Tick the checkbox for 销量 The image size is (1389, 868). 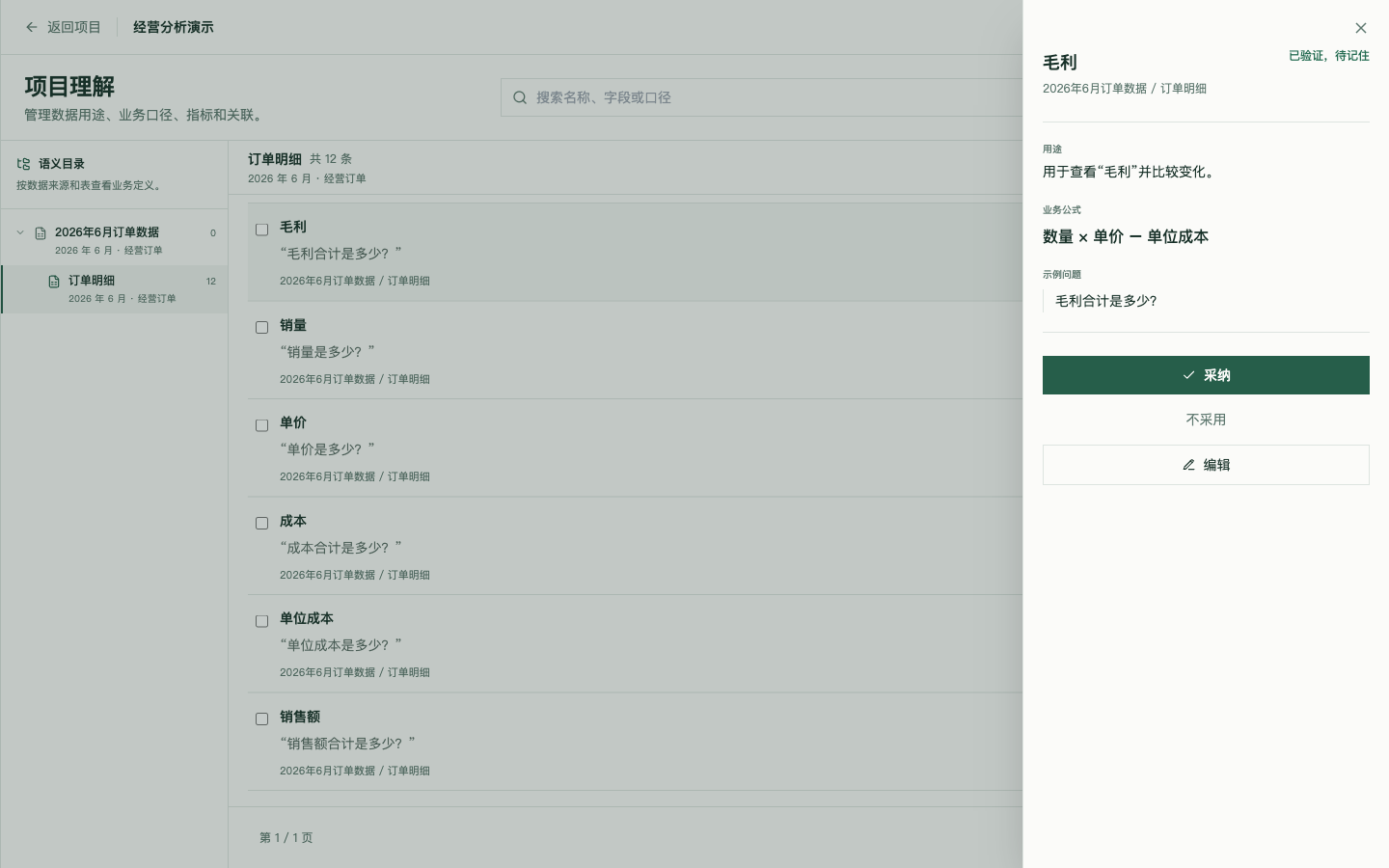261,327
